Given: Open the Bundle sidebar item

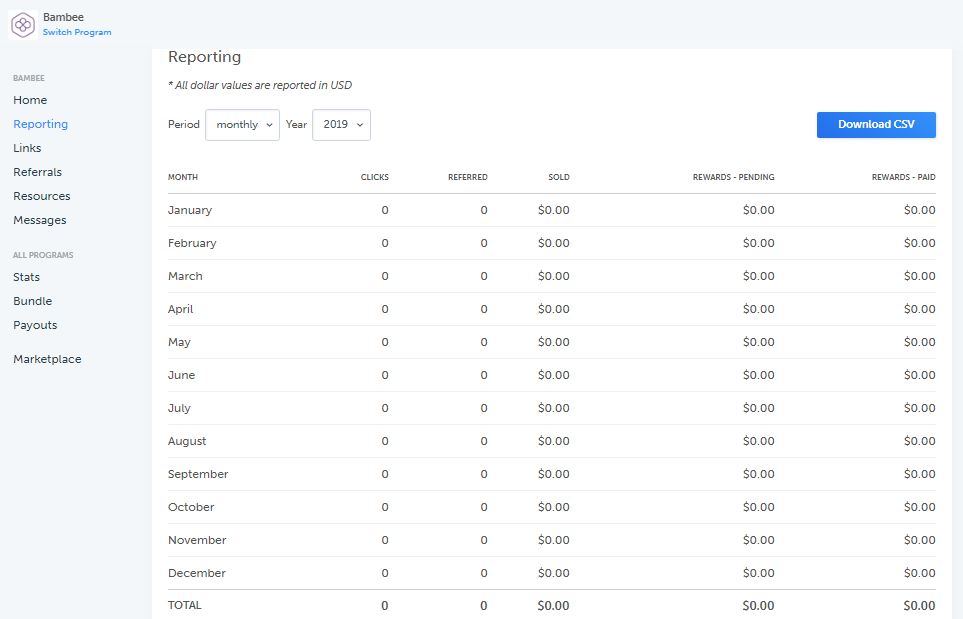Looking at the screenshot, I should (x=32, y=301).
